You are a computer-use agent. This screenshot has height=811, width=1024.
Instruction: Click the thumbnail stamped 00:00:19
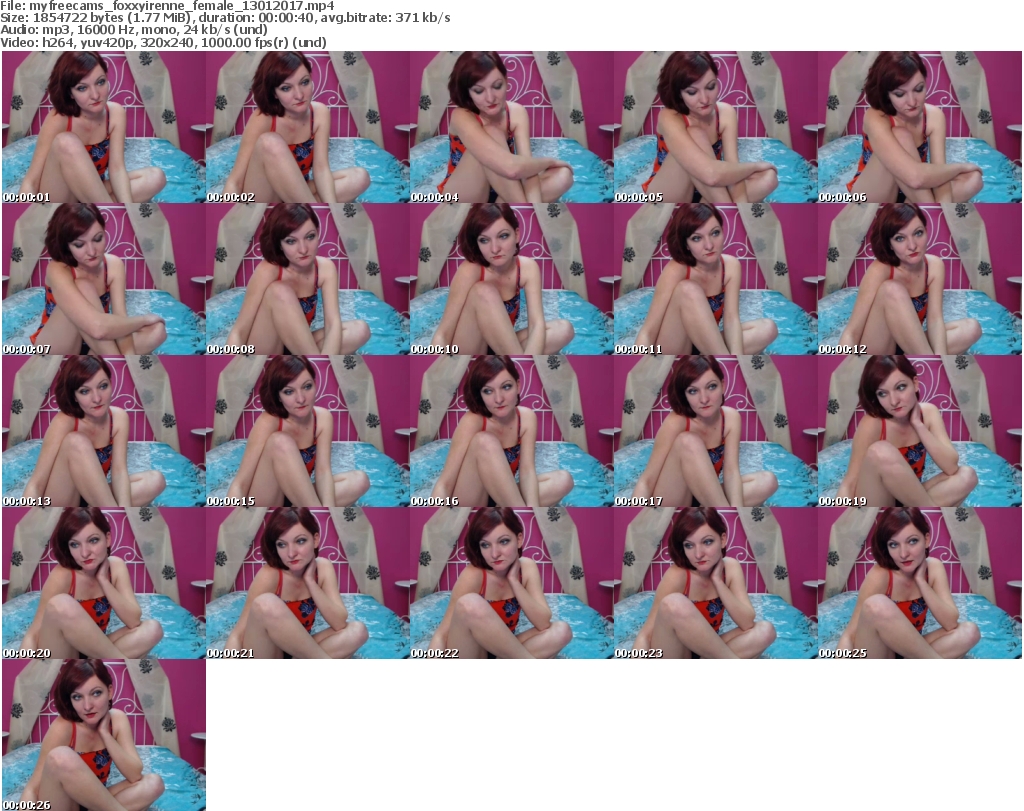tap(920, 431)
